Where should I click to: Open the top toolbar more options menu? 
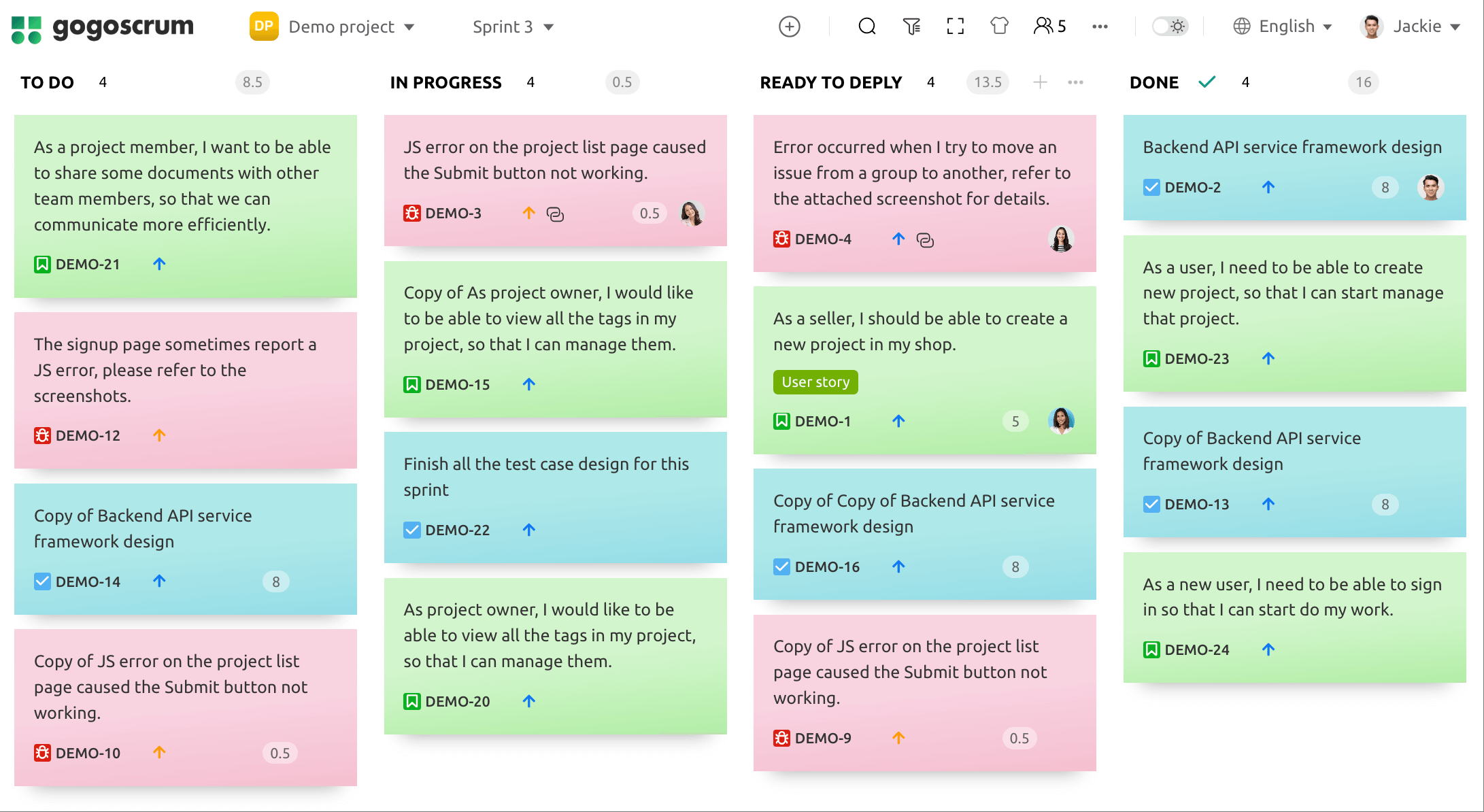click(1100, 27)
